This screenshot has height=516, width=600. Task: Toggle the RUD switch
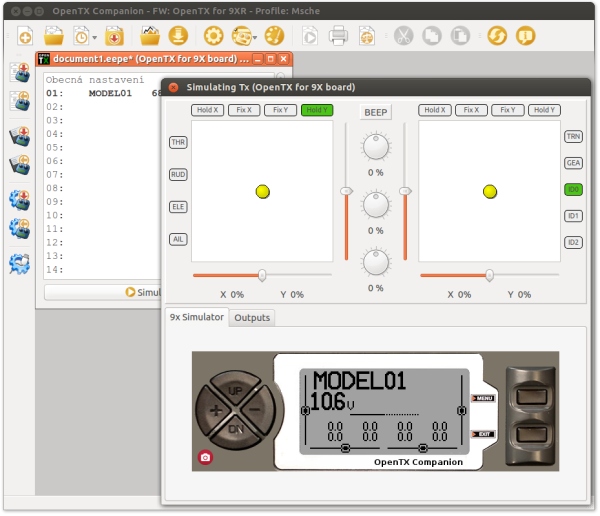(178, 175)
